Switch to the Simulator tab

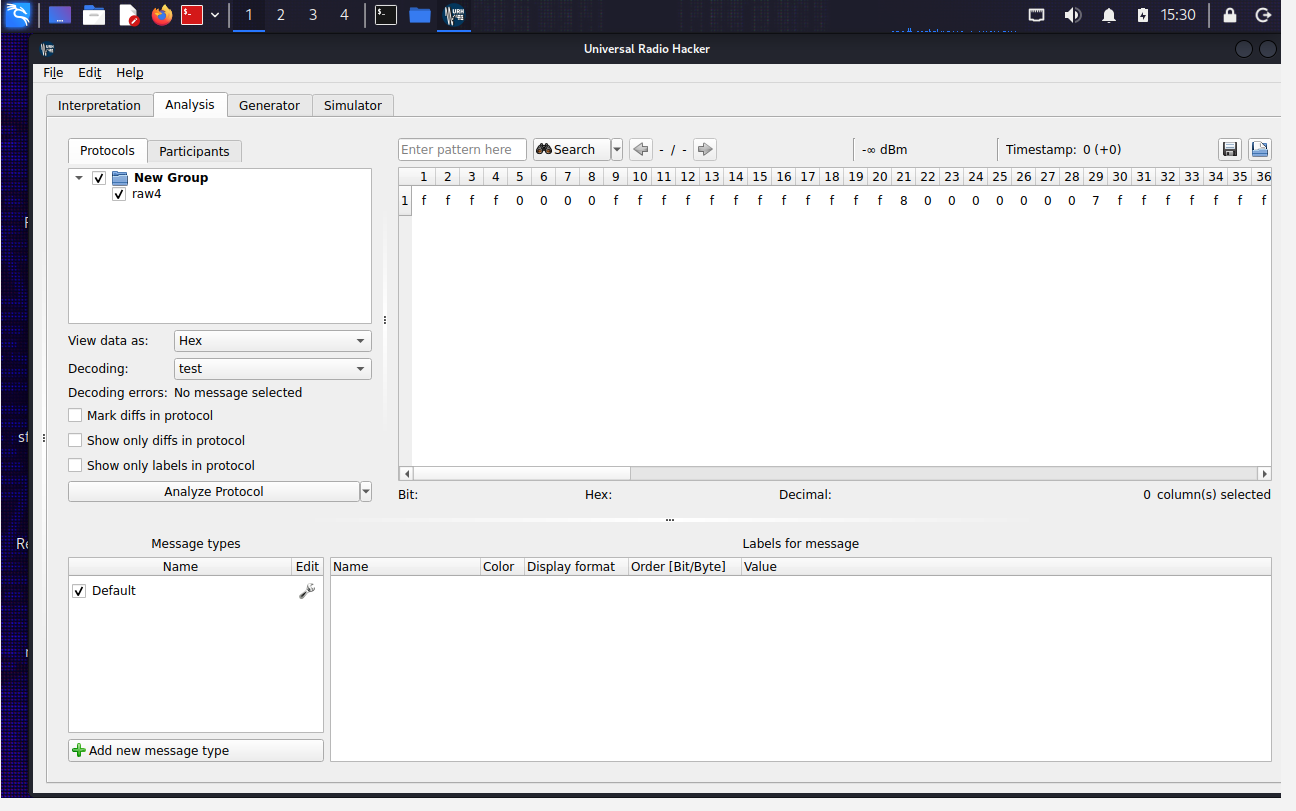pyautogui.click(x=353, y=105)
